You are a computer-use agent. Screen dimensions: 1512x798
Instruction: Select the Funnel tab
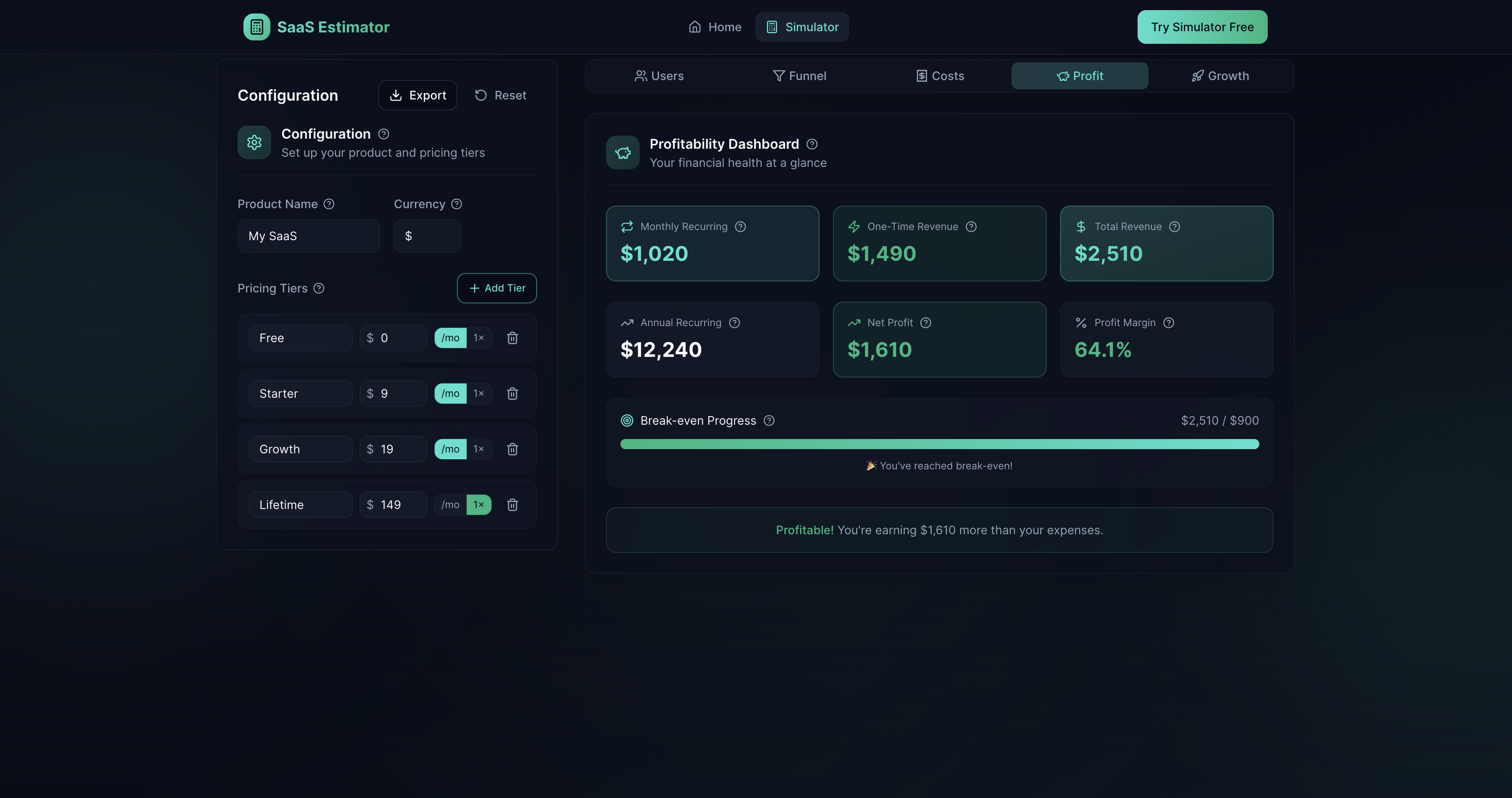coord(799,75)
